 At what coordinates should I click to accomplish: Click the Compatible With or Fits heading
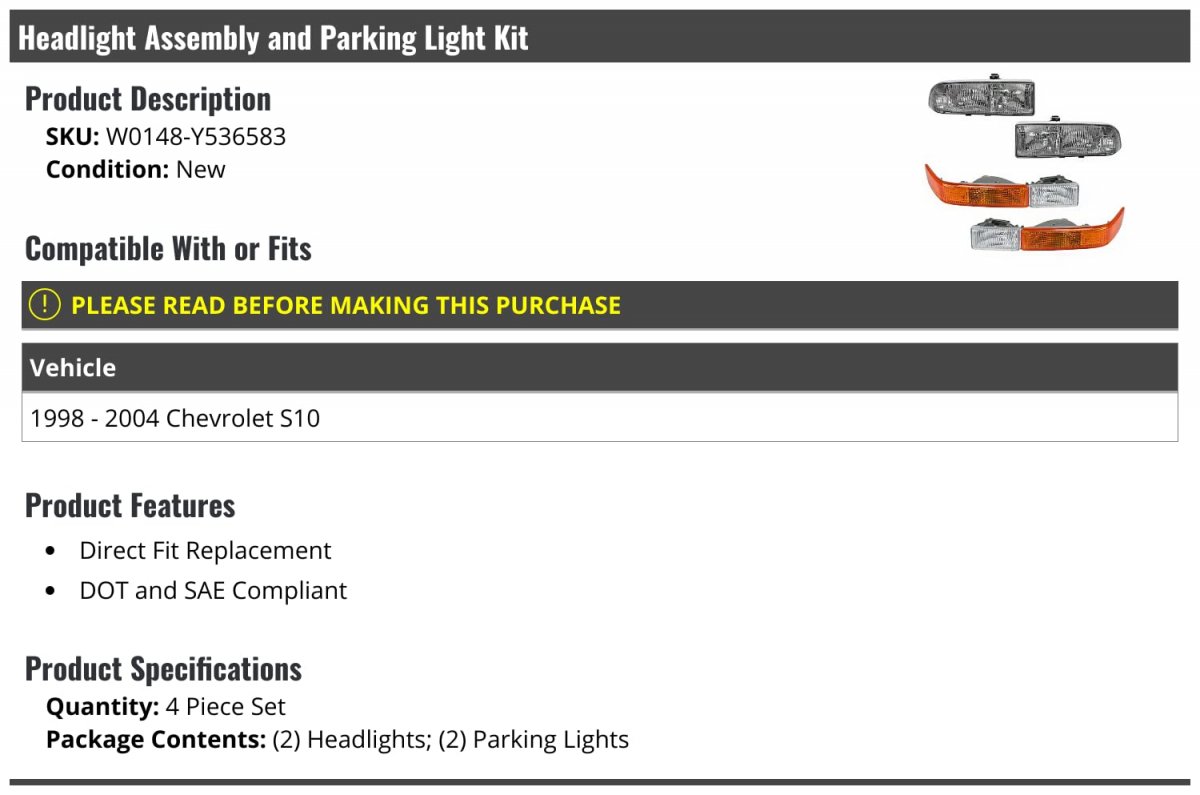pos(168,248)
